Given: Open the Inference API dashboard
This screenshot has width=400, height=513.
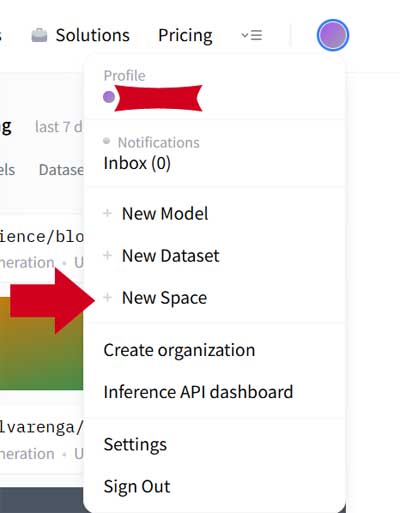Looking at the screenshot, I should pyautogui.click(x=198, y=392).
